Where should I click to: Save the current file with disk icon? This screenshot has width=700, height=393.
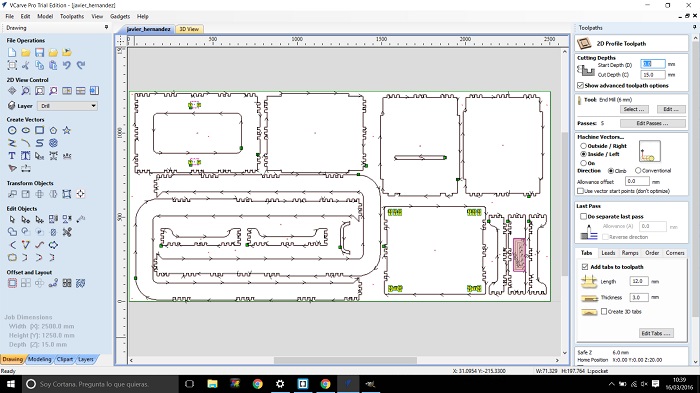point(39,53)
